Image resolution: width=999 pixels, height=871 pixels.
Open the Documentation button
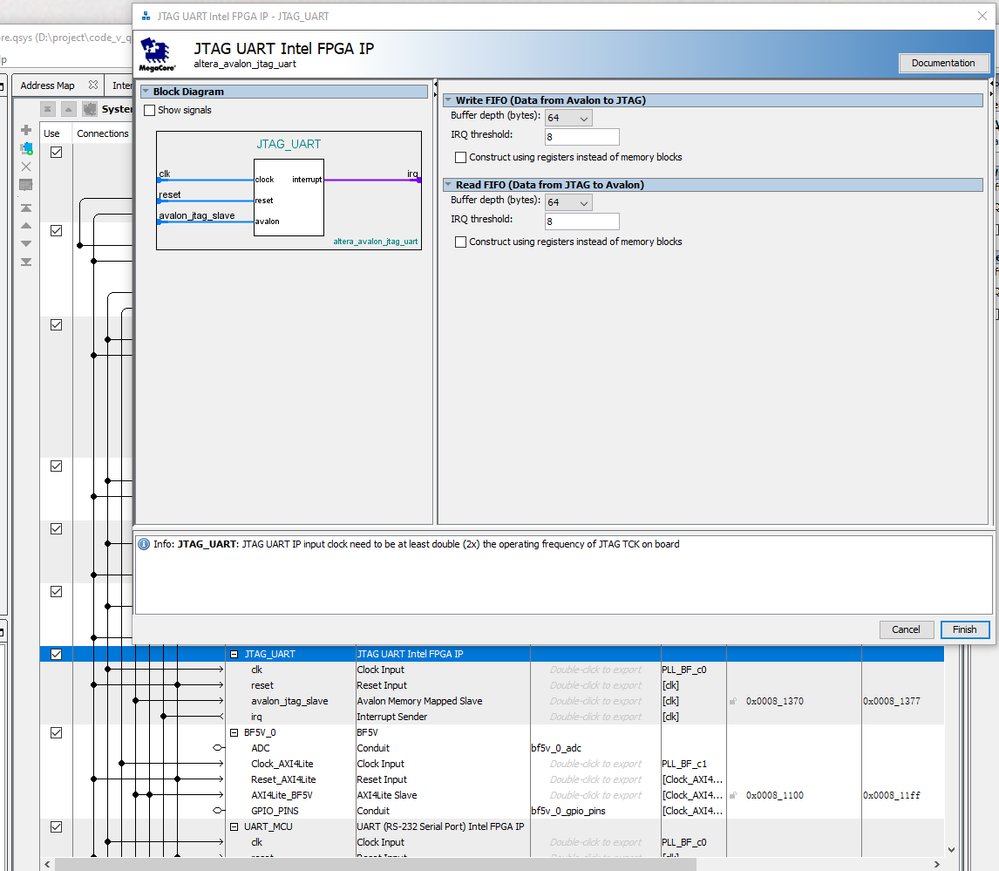(x=943, y=63)
